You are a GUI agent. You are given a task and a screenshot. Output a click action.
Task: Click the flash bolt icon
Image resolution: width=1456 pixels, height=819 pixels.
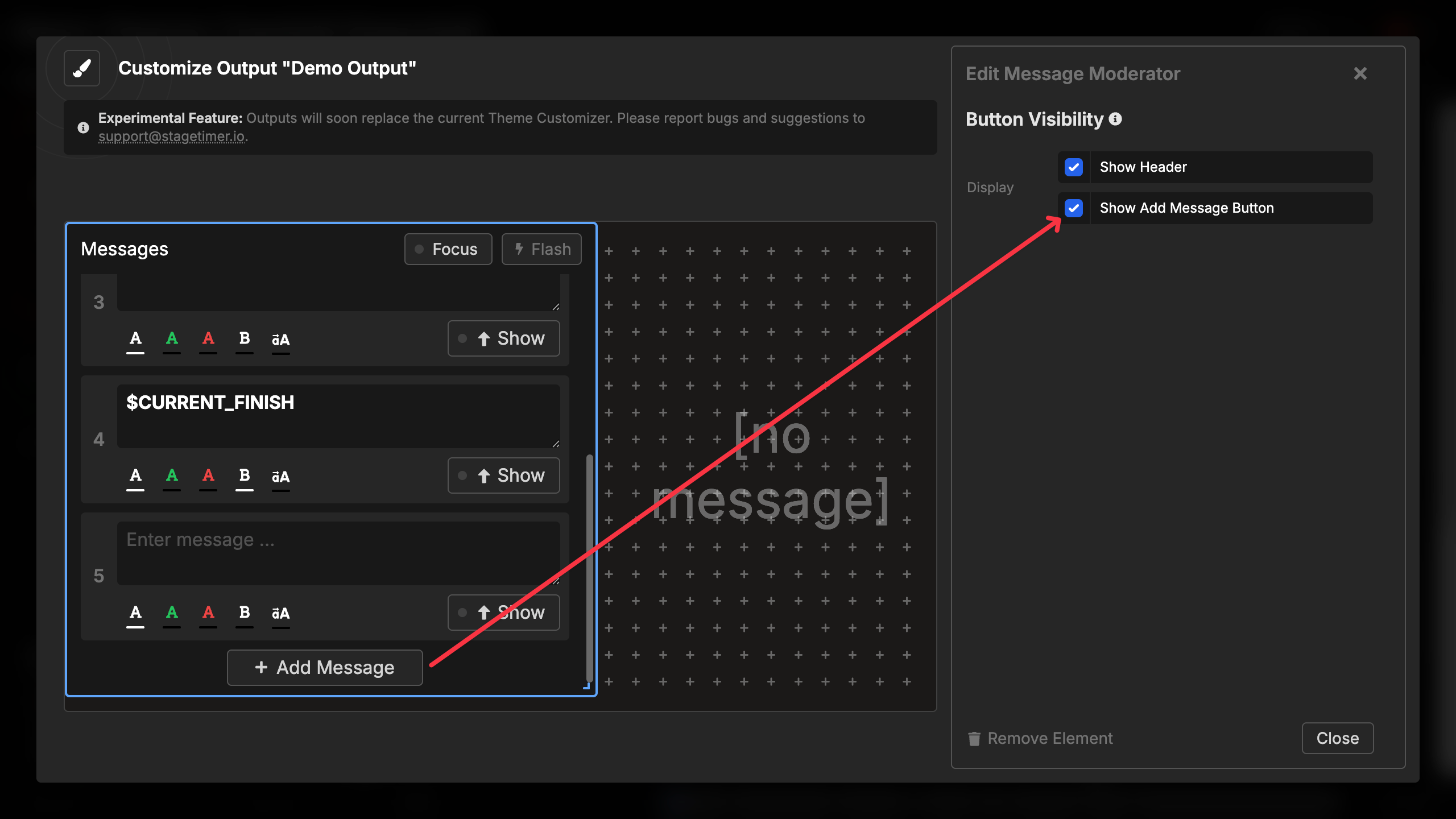[x=519, y=249]
